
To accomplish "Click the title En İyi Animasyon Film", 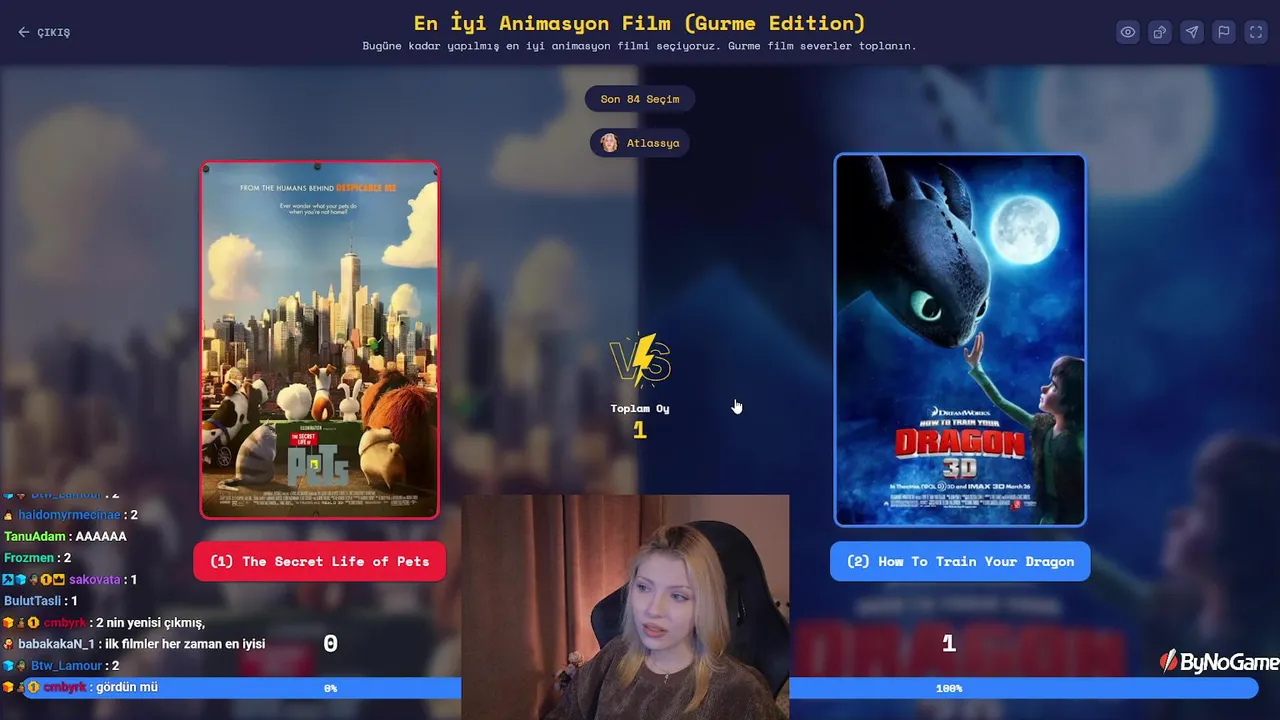I will click(640, 22).
